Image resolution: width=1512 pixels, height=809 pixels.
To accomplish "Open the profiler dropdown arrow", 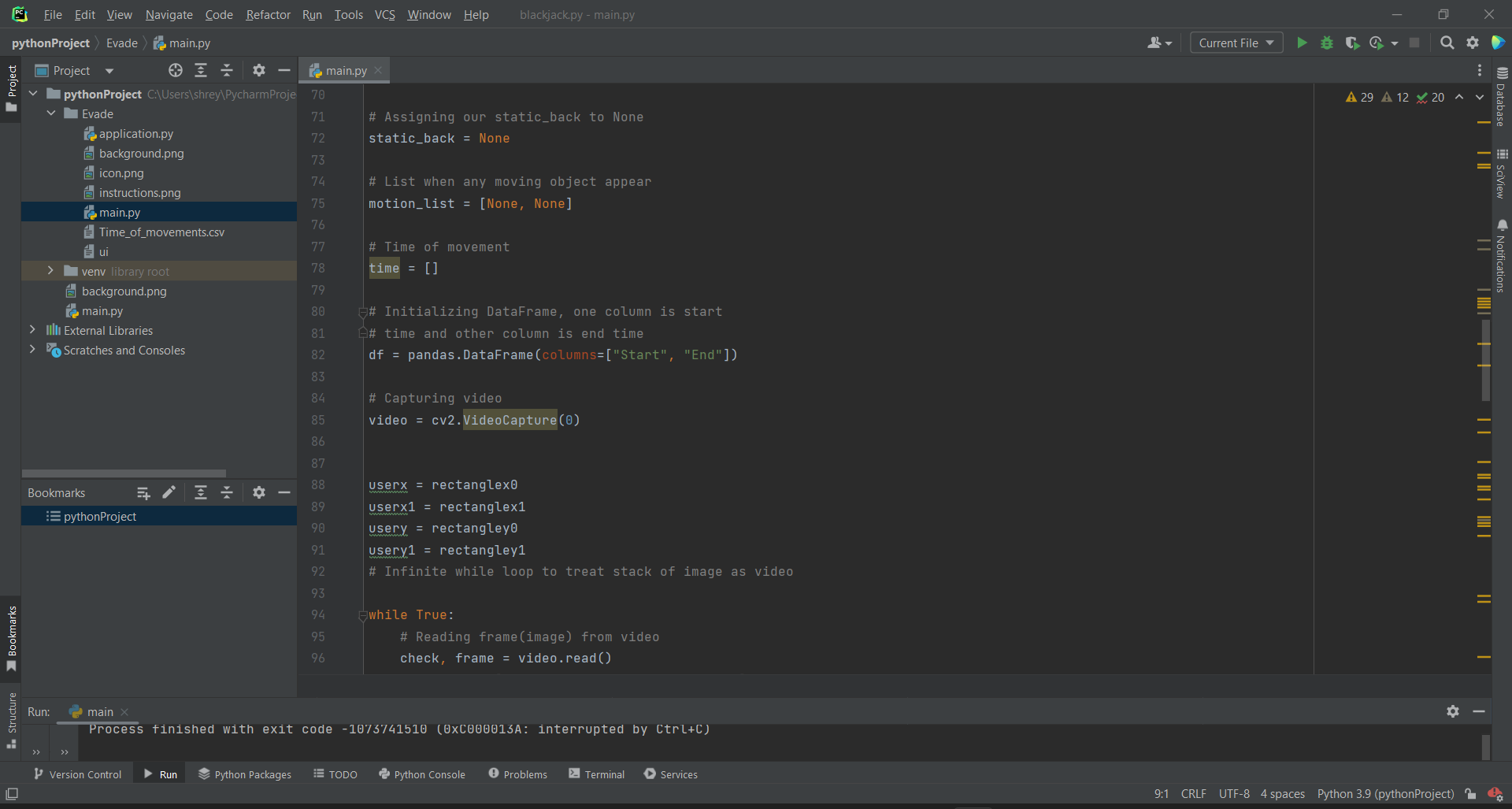I will [1395, 43].
